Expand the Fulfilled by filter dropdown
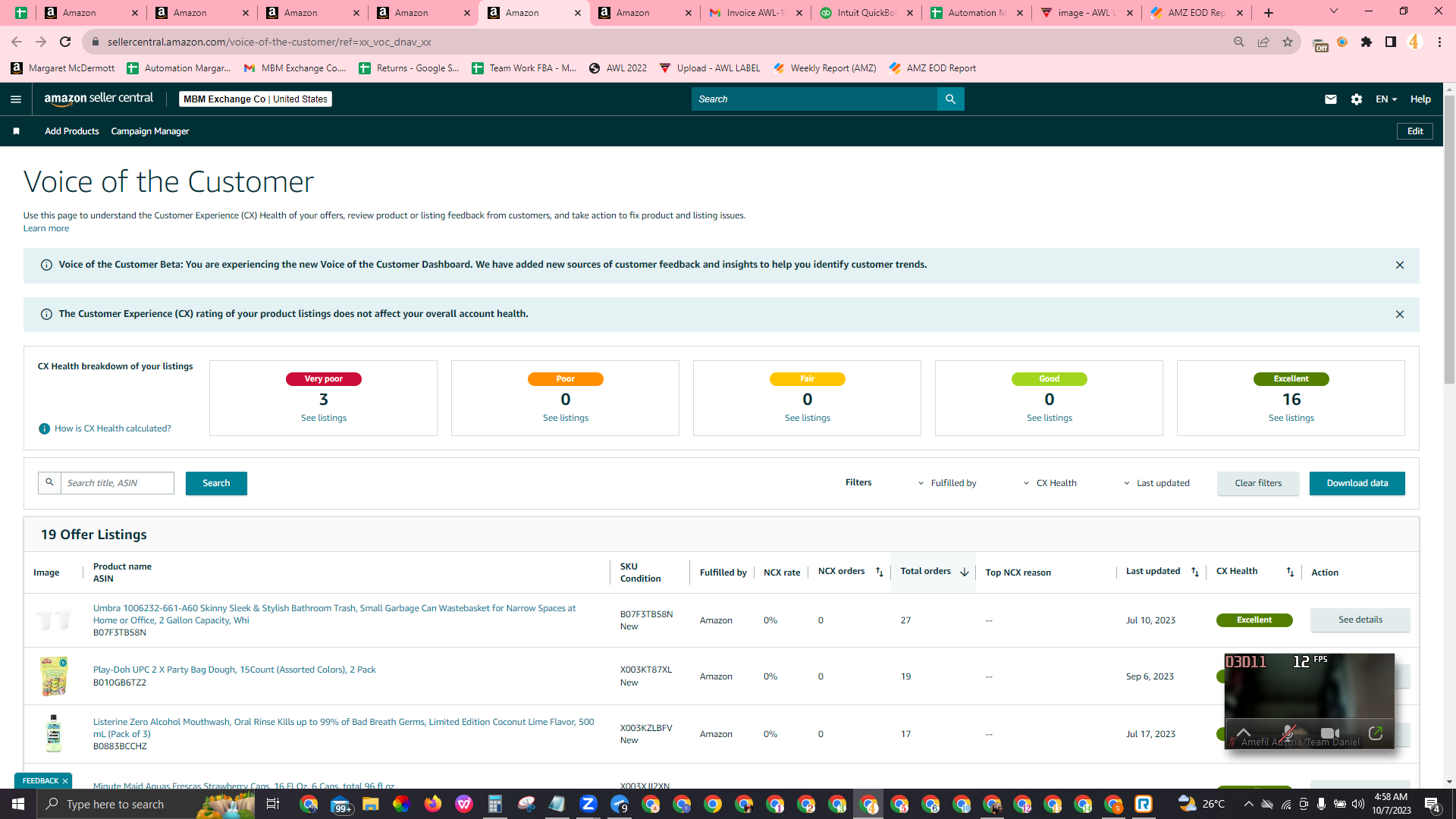Screen dimensions: 1456x819 [x=947, y=483]
